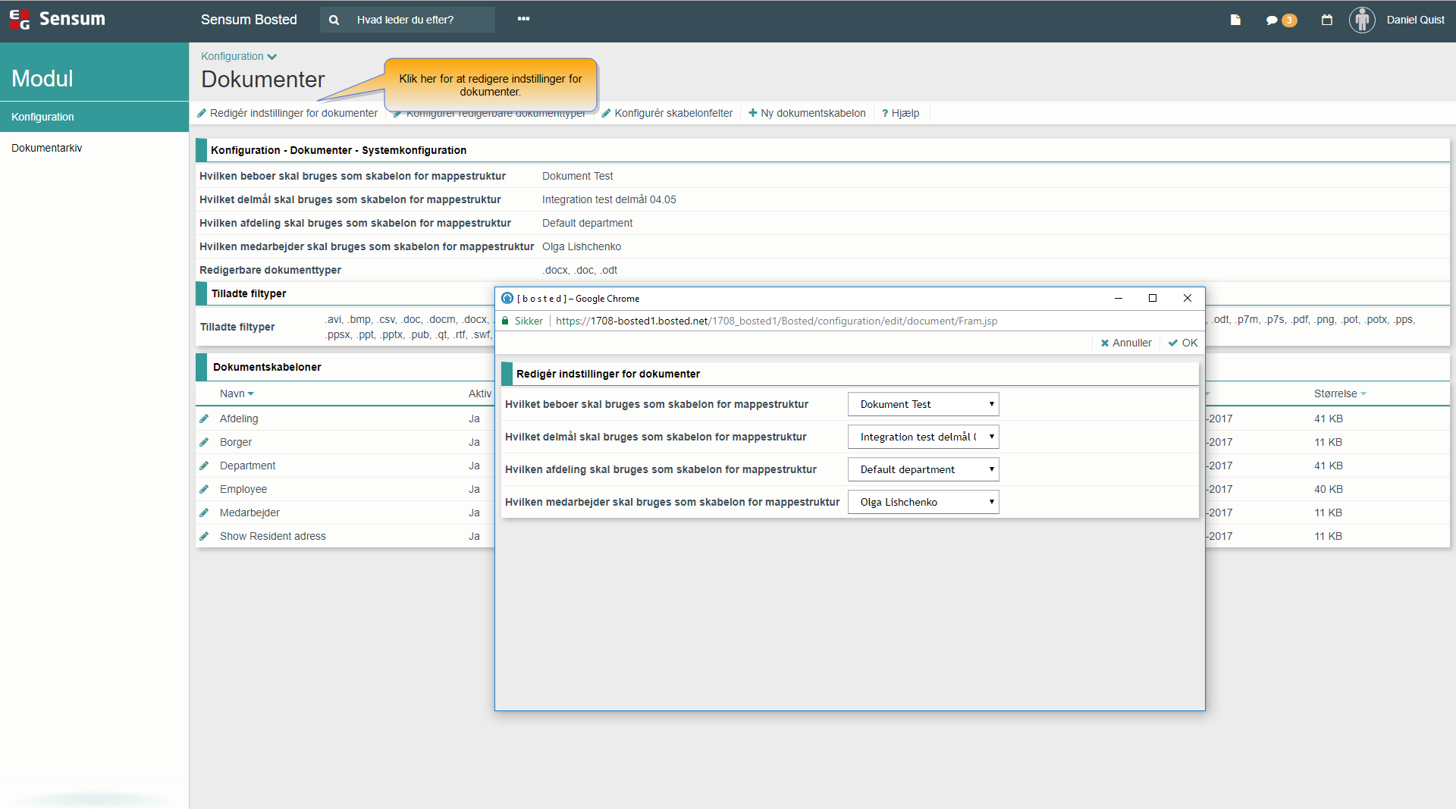
Task: Click Daniel Quist's avatar picture
Action: point(1362,20)
